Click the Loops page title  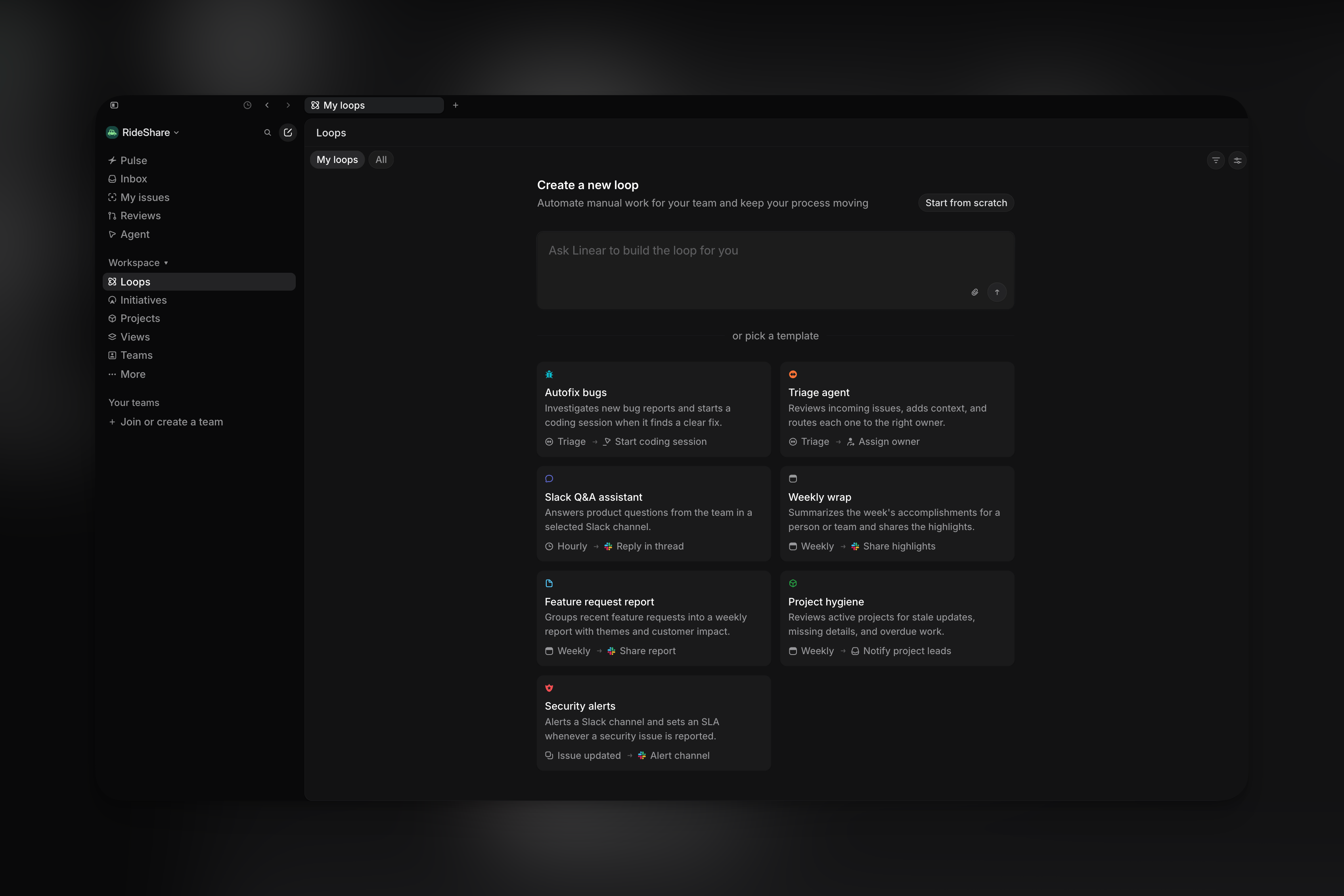pos(331,132)
